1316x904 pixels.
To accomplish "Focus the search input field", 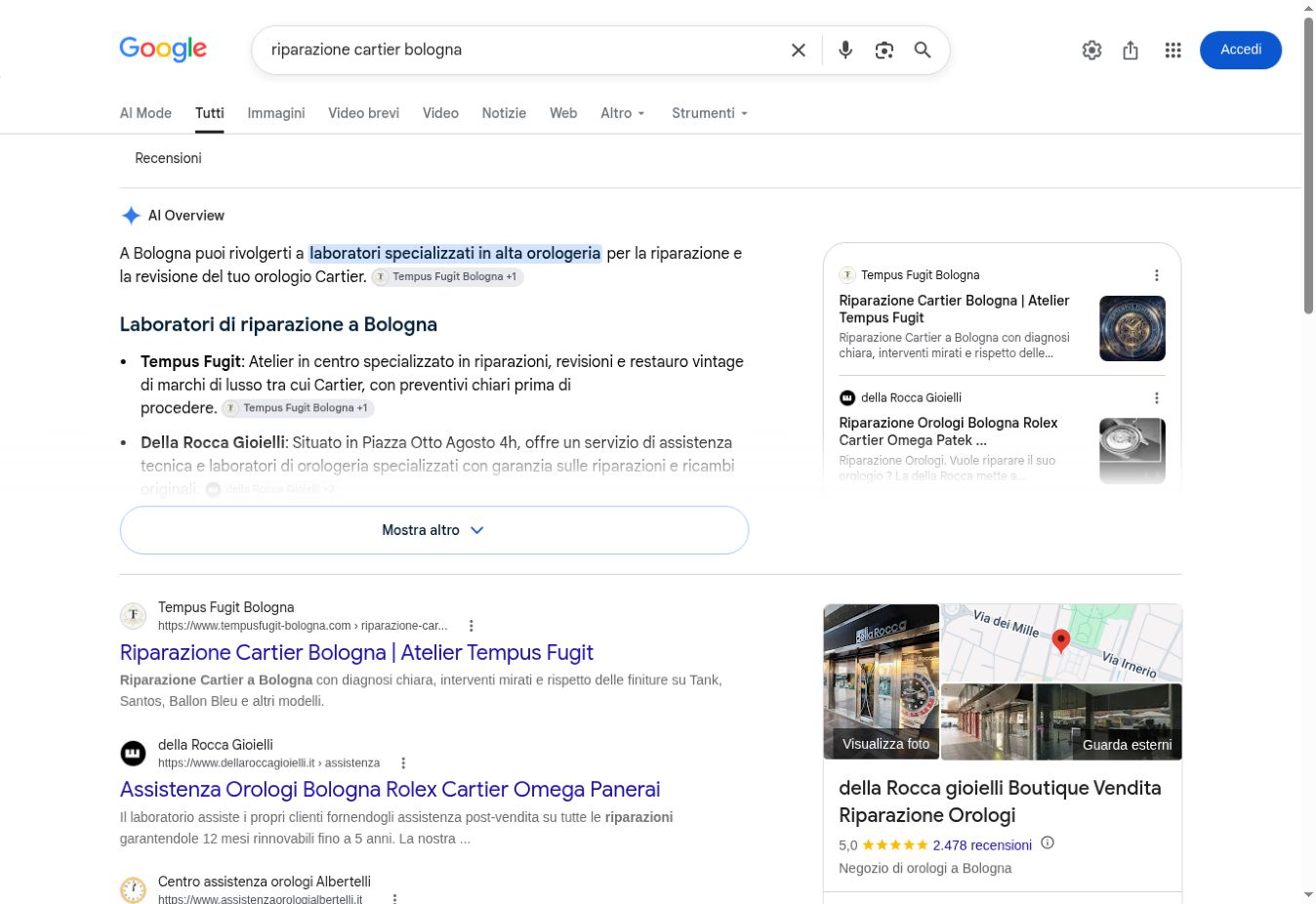I will click(x=522, y=50).
